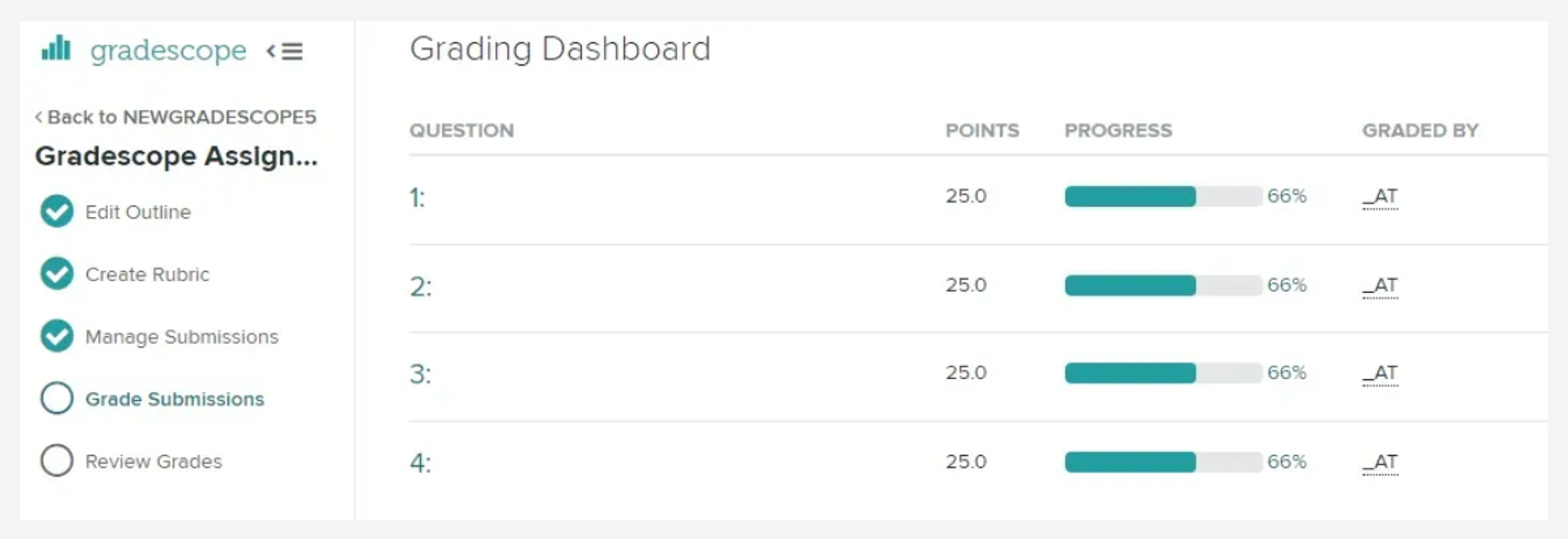
Task: Open the _AT grader link for question 2
Action: [1381, 285]
